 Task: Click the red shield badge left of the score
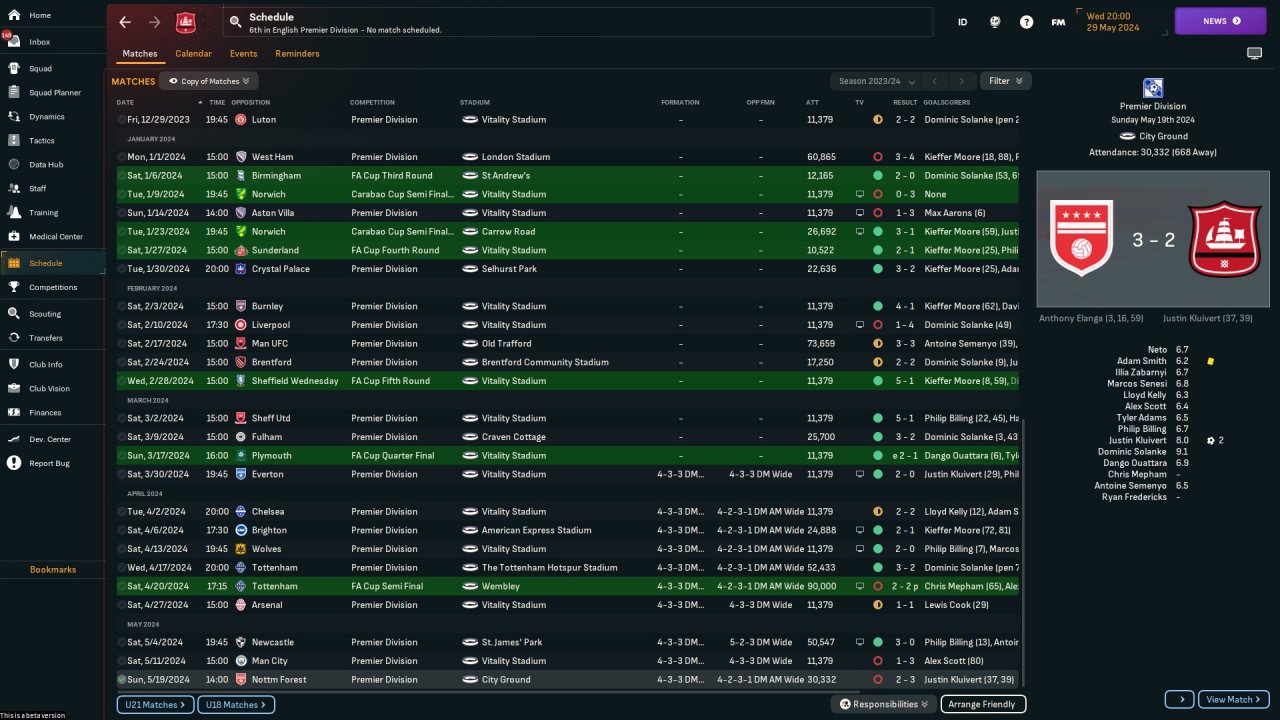pos(1081,238)
